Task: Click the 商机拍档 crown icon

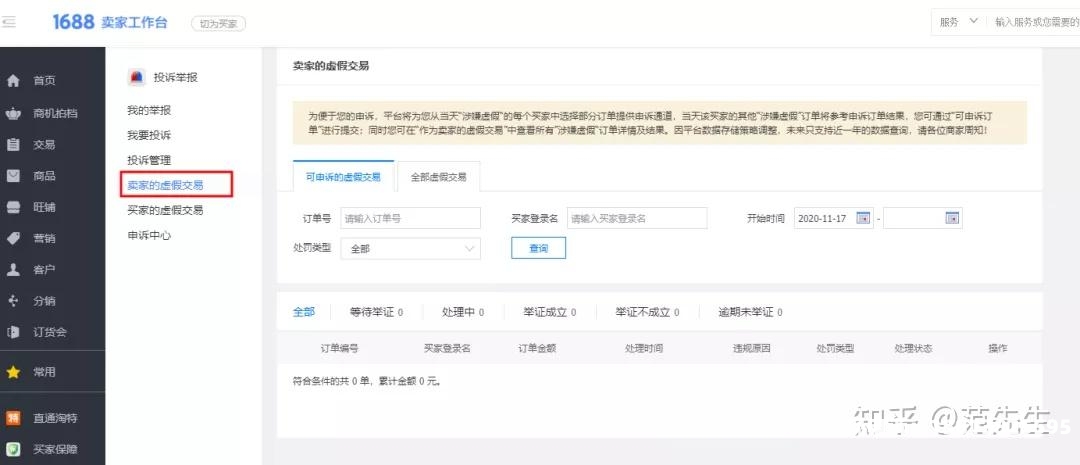Action: coord(13,113)
